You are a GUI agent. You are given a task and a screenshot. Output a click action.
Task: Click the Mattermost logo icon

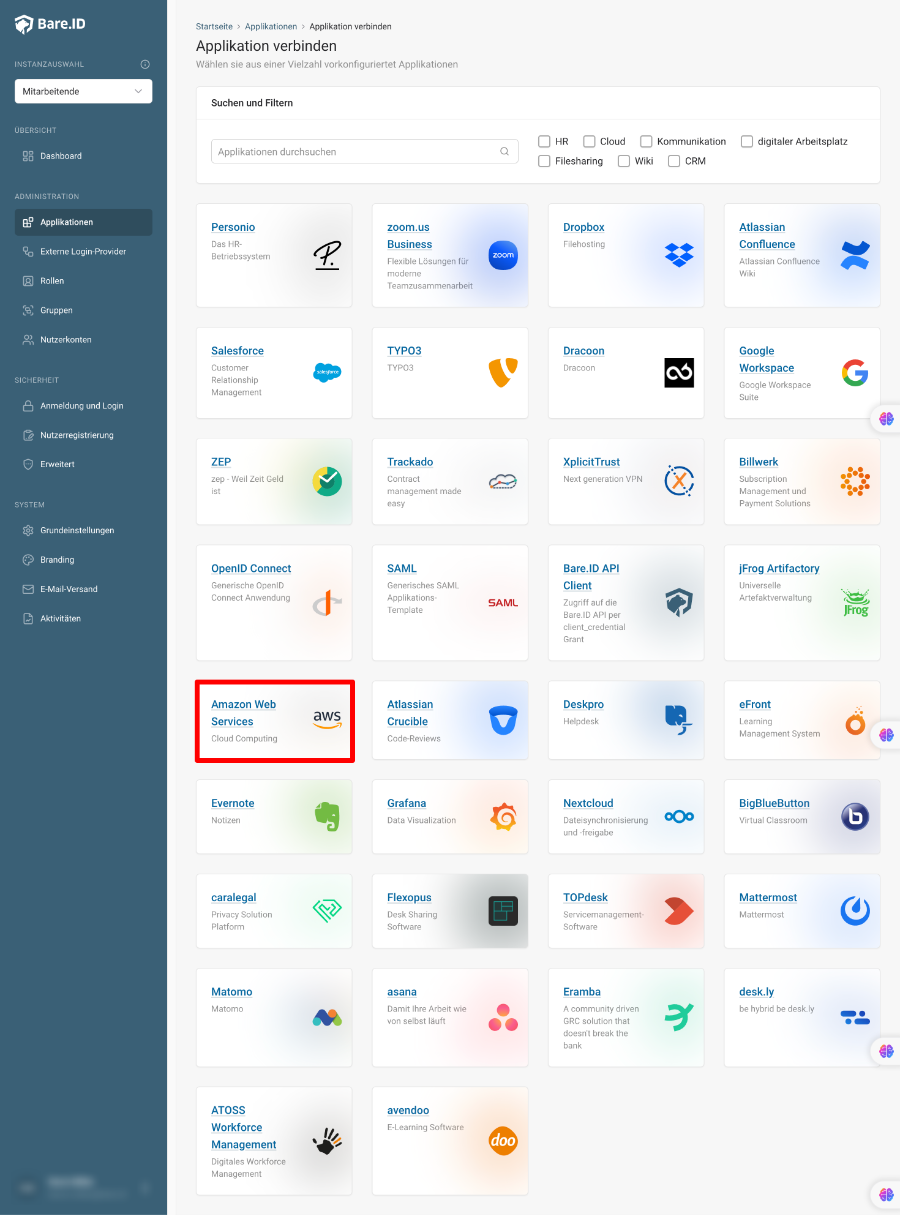(855, 910)
